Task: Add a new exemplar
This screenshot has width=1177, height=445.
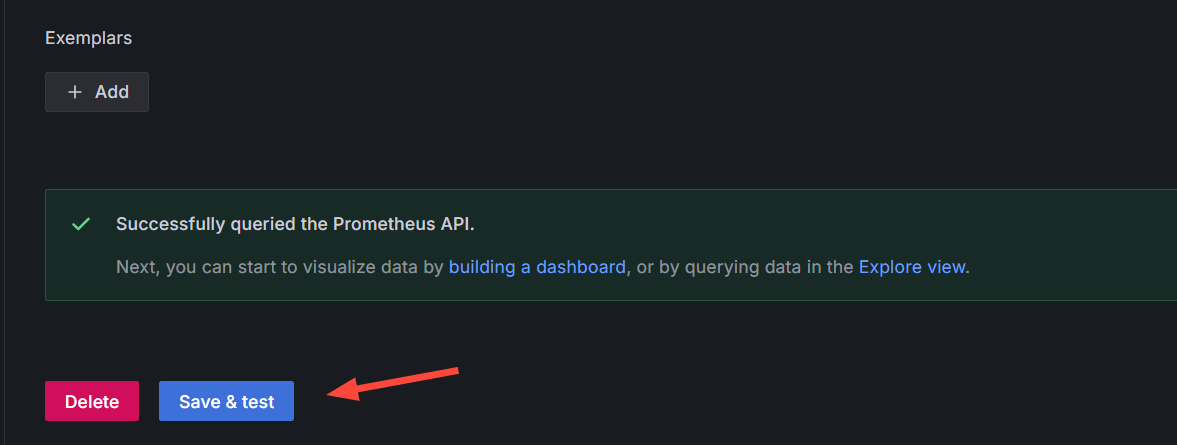Action: (97, 92)
